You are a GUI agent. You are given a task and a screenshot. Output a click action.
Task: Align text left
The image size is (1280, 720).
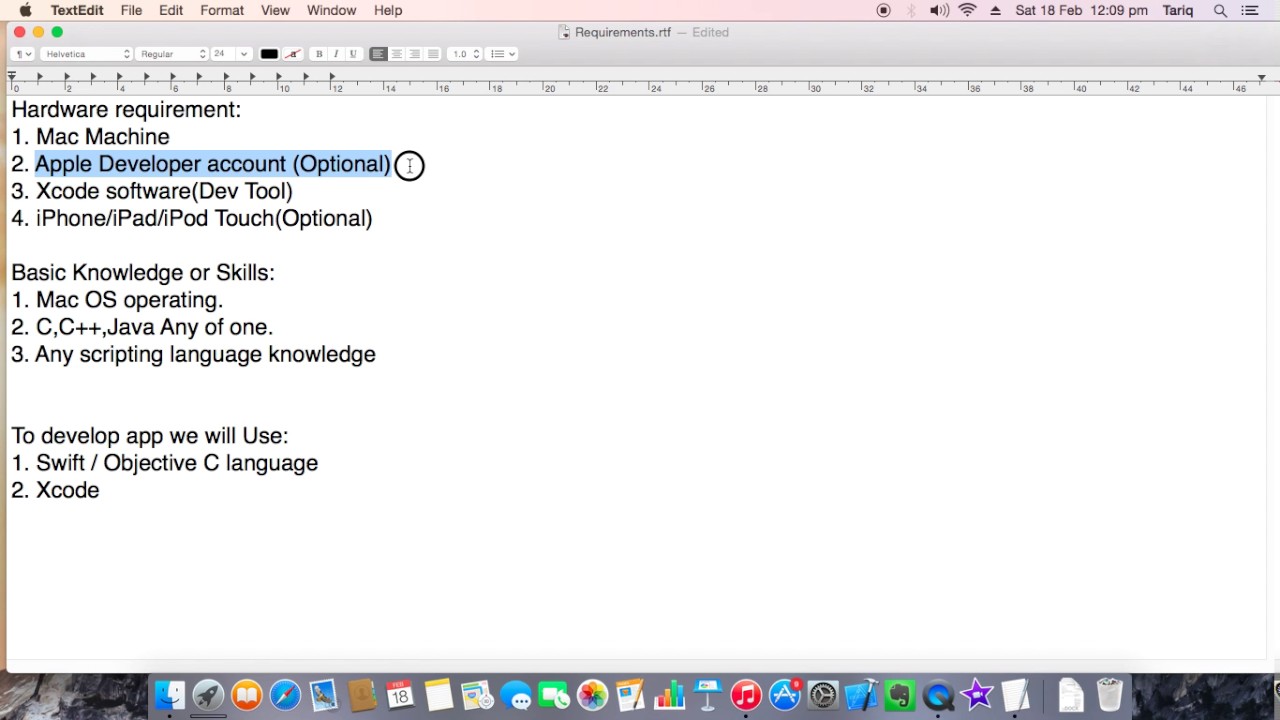378,54
